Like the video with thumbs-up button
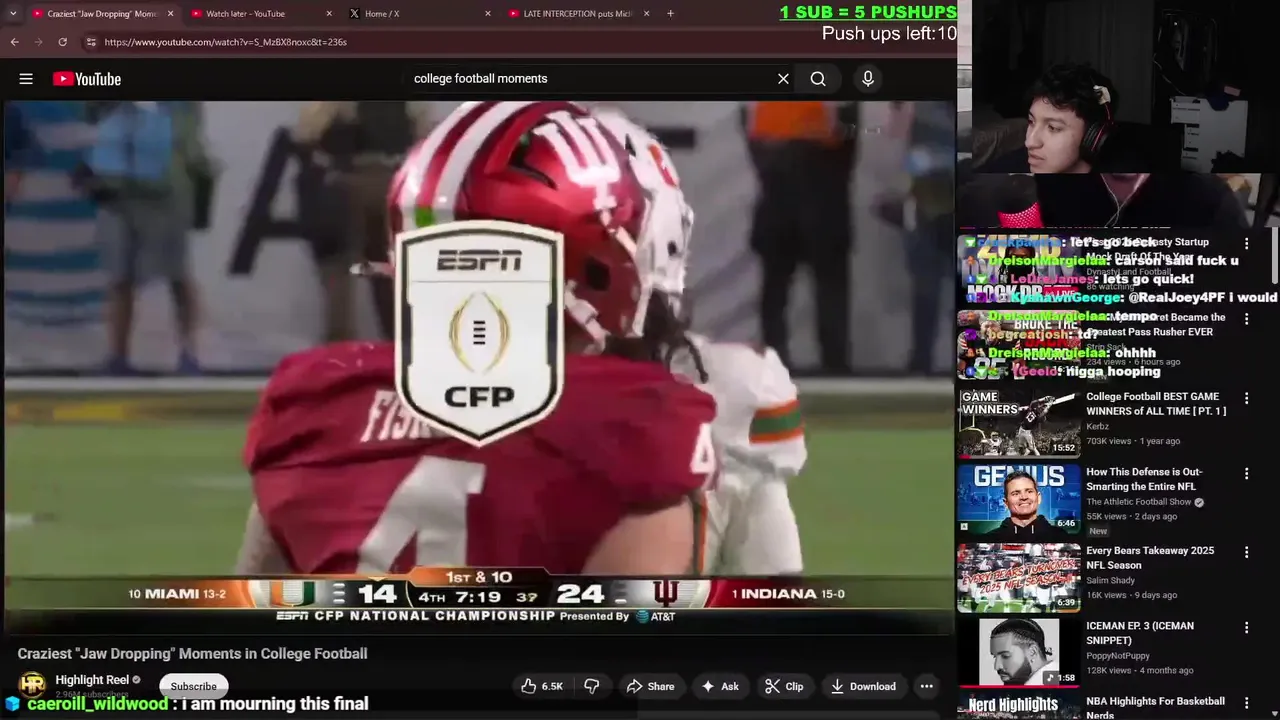The image size is (1280, 720). coord(541,686)
